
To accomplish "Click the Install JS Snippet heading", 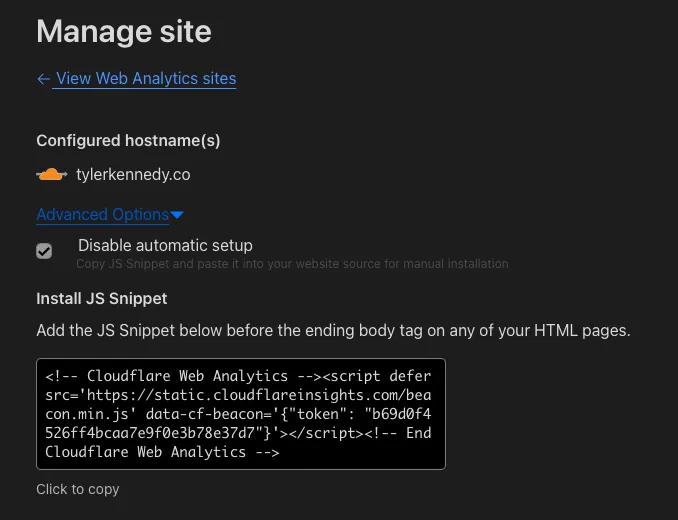I will [x=102, y=298].
